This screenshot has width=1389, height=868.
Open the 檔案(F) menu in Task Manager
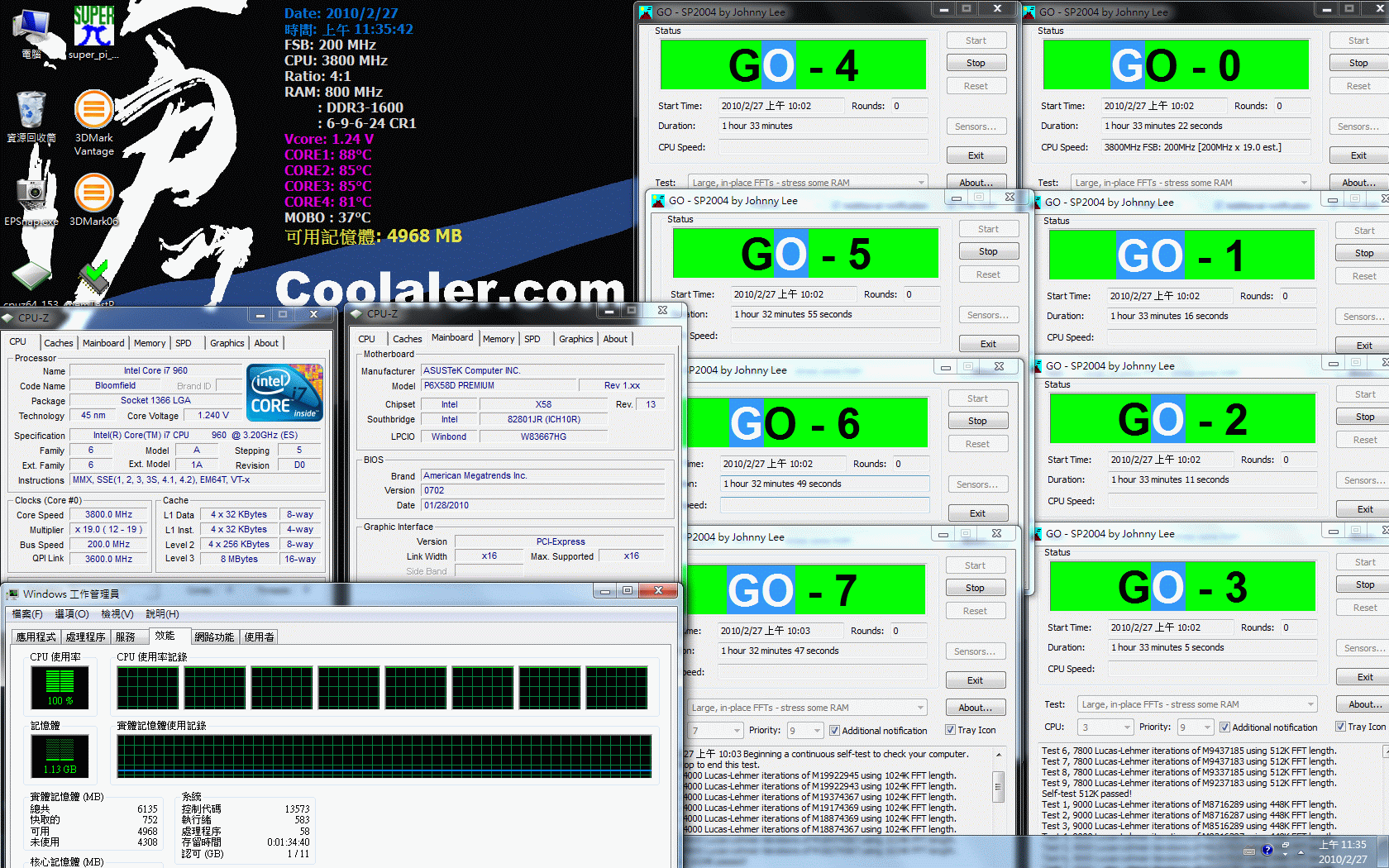coord(27,614)
